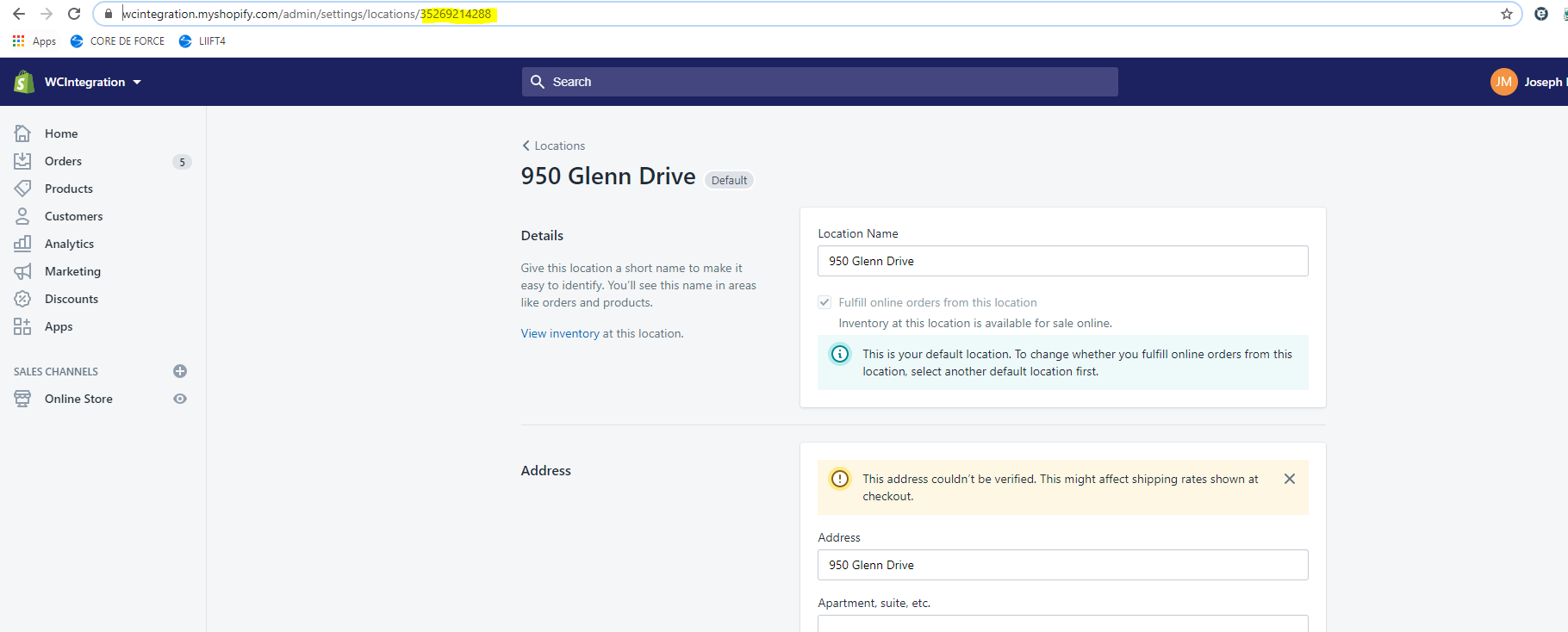Click the Marketing megaphone icon
This screenshot has height=632, width=1568.
(22, 271)
